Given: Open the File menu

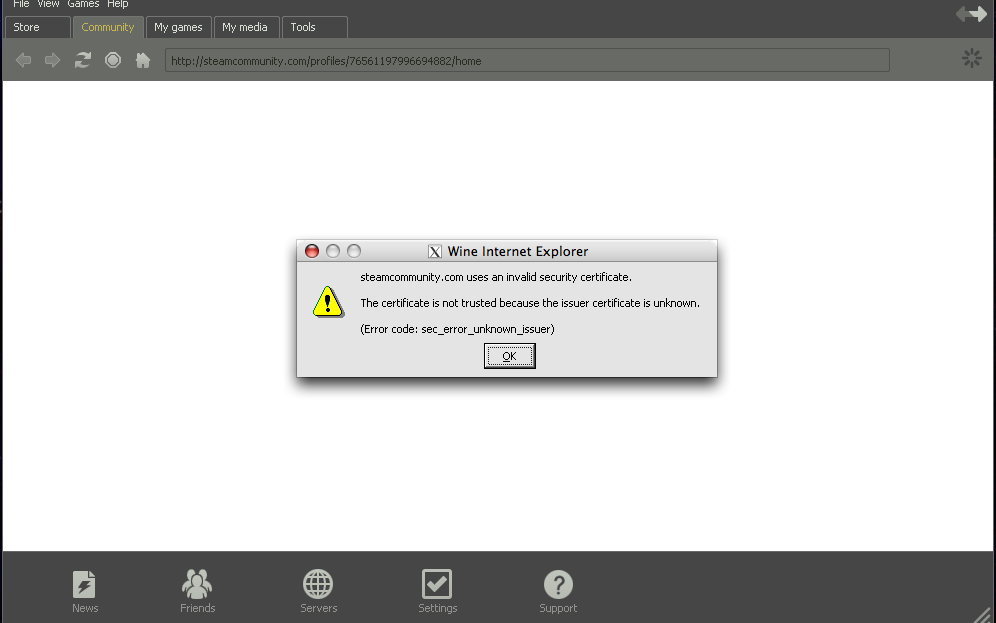Looking at the screenshot, I should (x=21, y=4).
